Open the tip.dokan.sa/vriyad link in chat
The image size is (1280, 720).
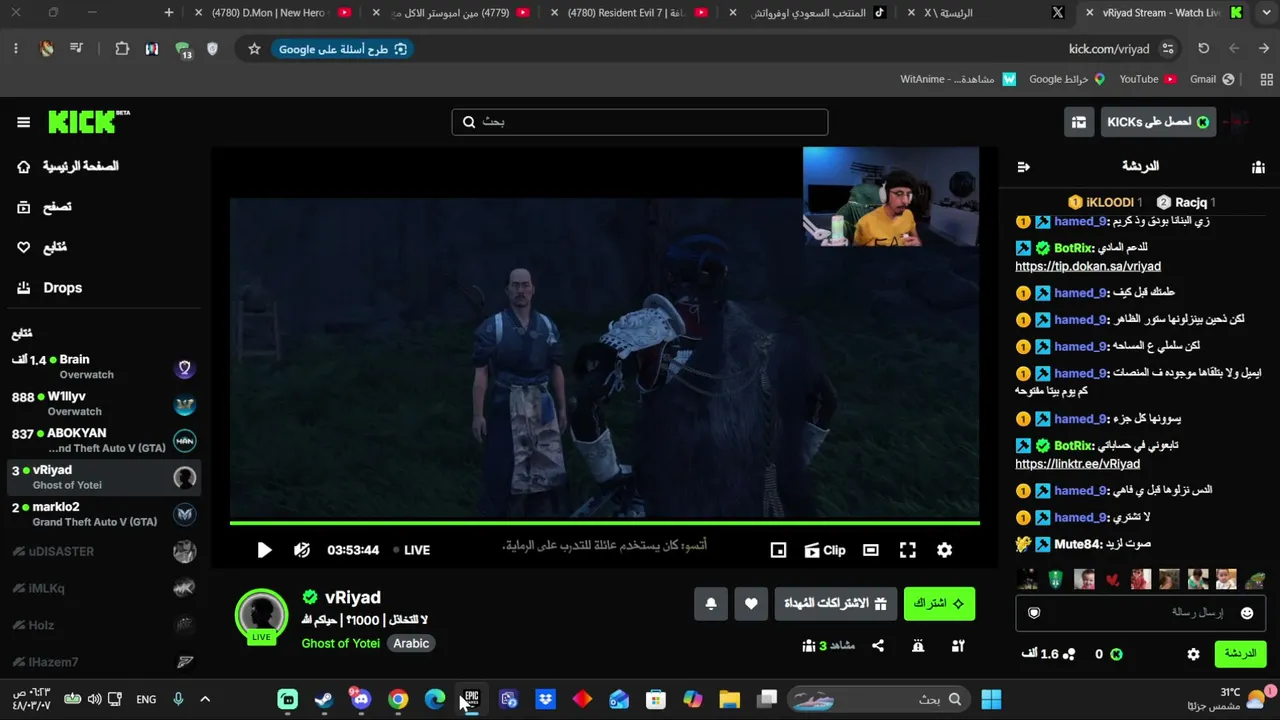pyautogui.click(x=1088, y=267)
